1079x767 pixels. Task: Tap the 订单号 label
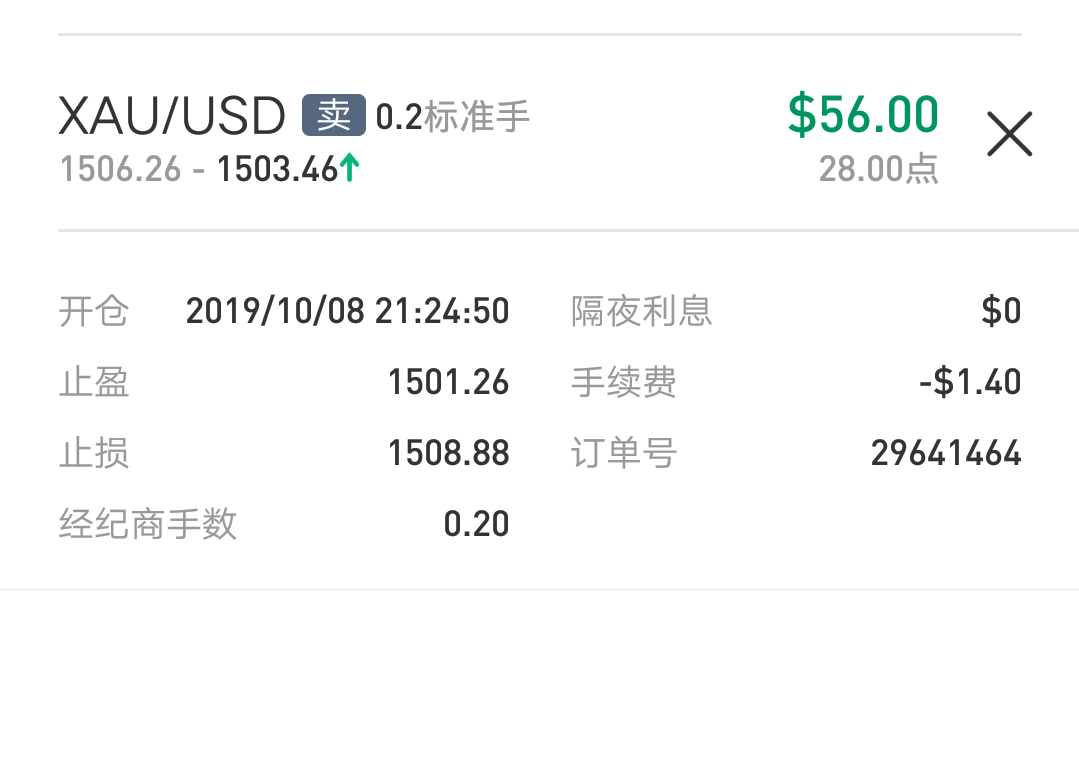tap(623, 453)
